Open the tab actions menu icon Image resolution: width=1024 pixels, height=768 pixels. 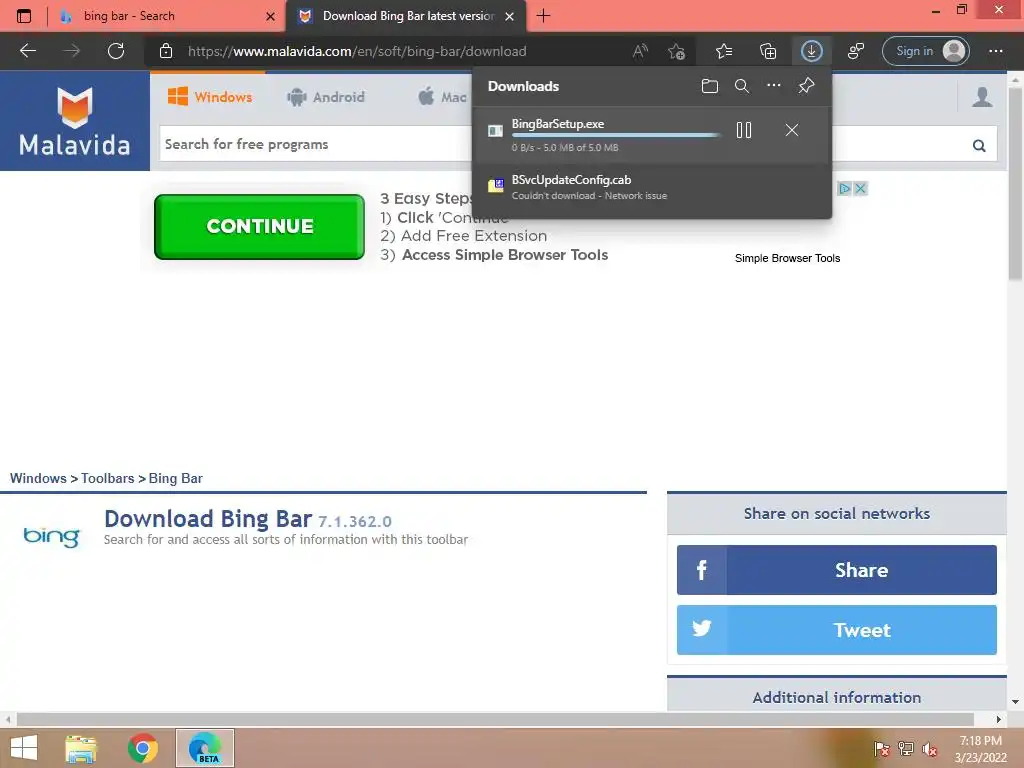point(24,16)
